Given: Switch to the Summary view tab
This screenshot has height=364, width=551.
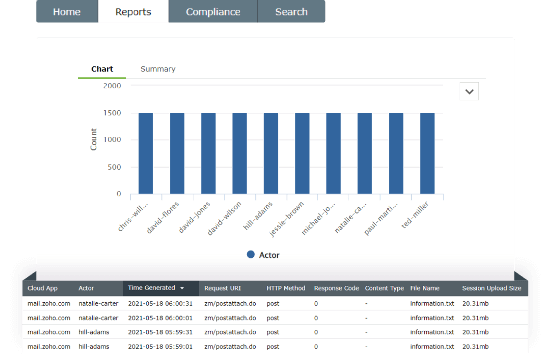Looking at the screenshot, I should [x=158, y=69].
